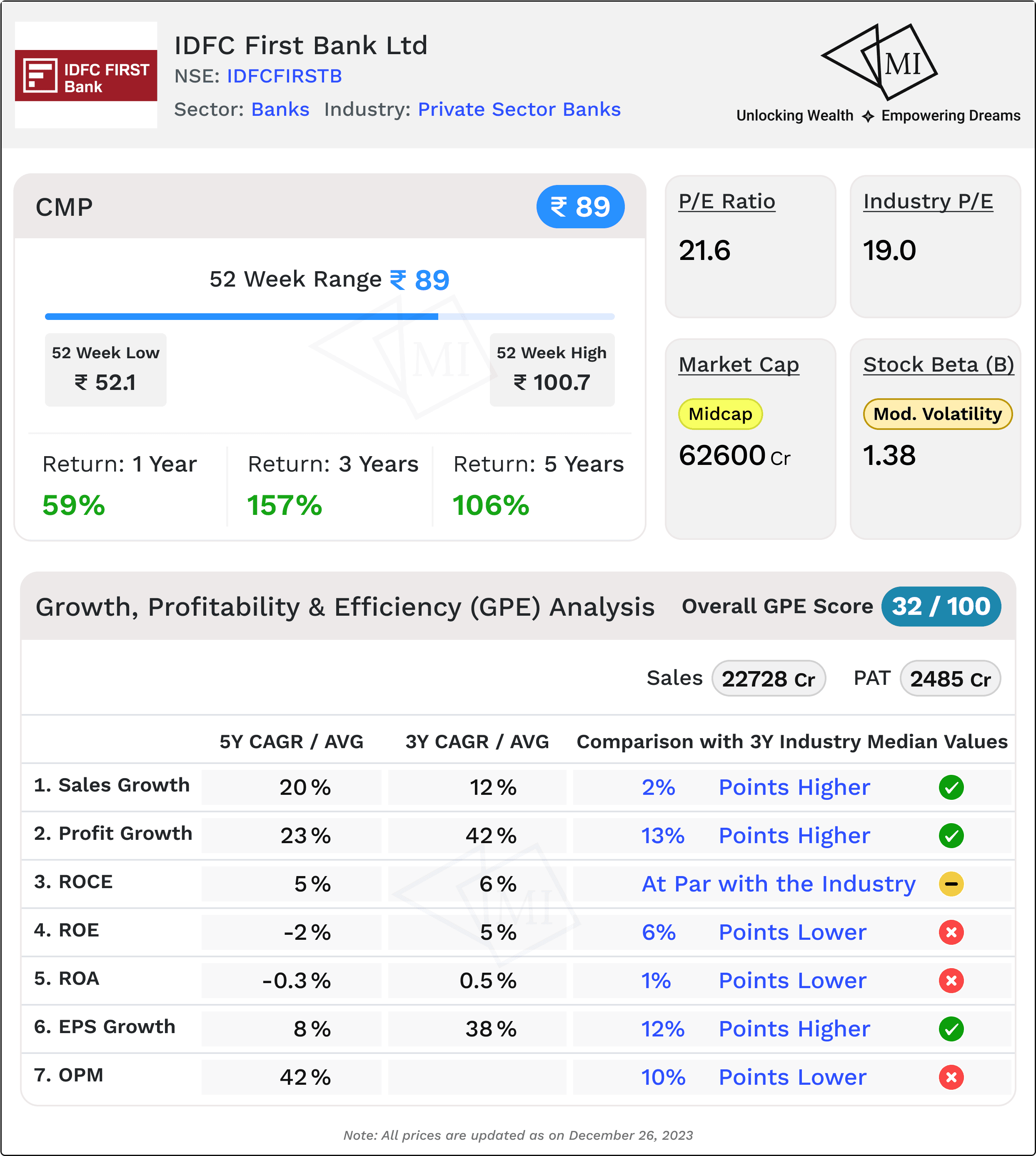Click the 7. OPM row label

(69, 1075)
